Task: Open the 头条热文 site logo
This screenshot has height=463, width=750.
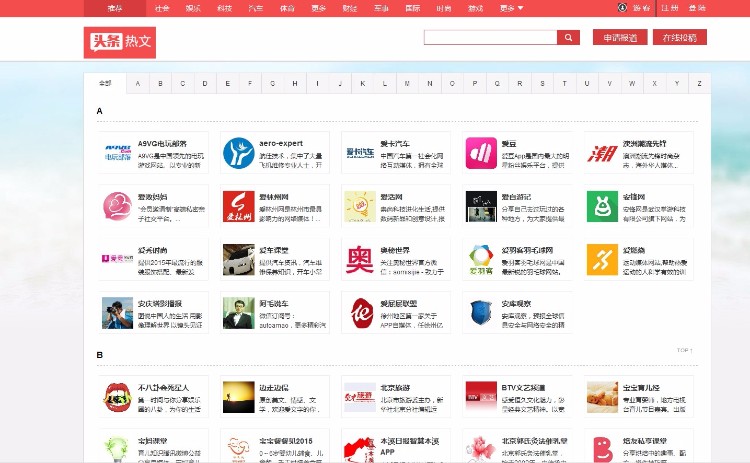Action: 120,42
